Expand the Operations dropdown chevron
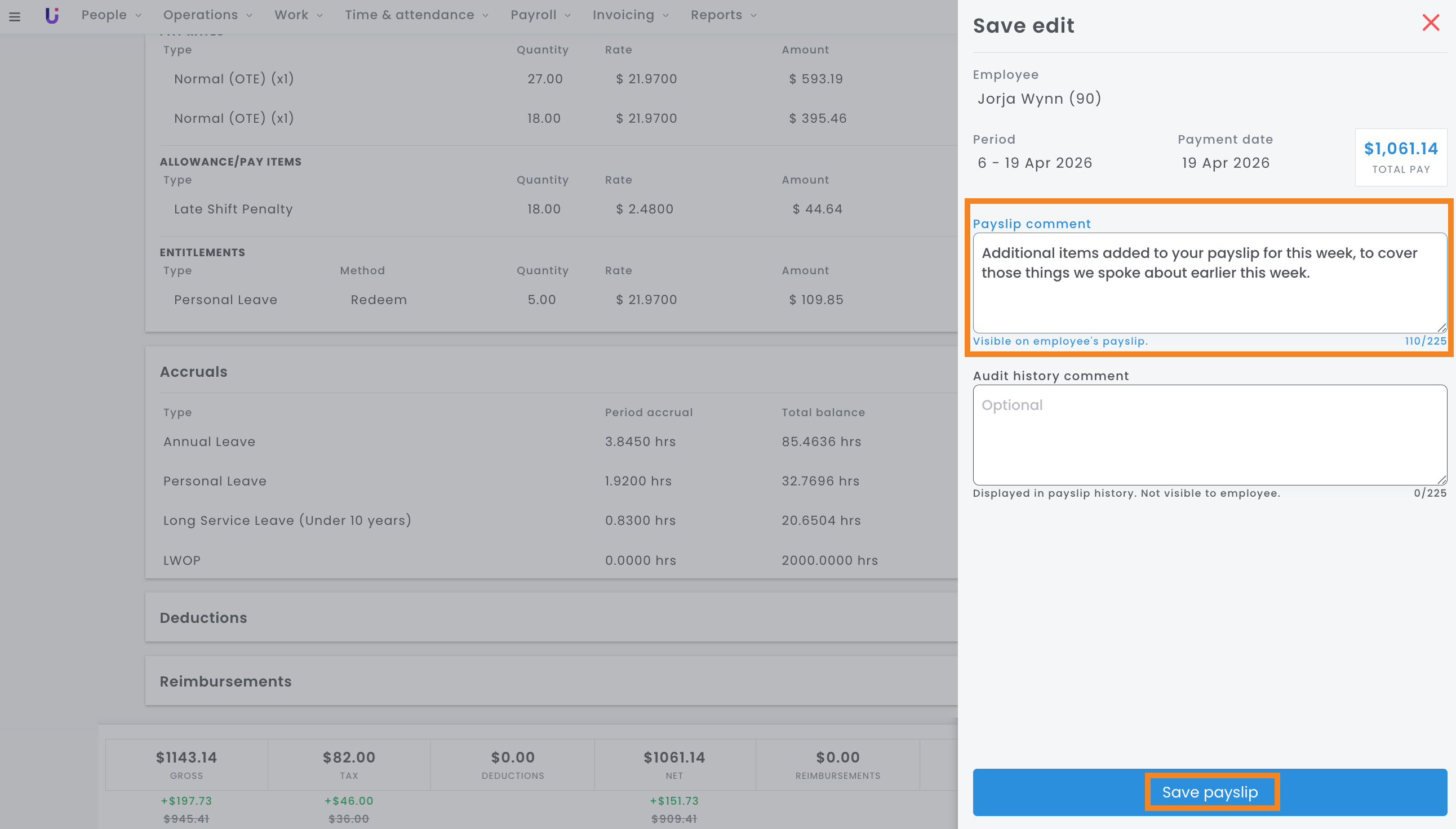Image resolution: width=1456 pixels, height=829 pixels. coord(249,16)
